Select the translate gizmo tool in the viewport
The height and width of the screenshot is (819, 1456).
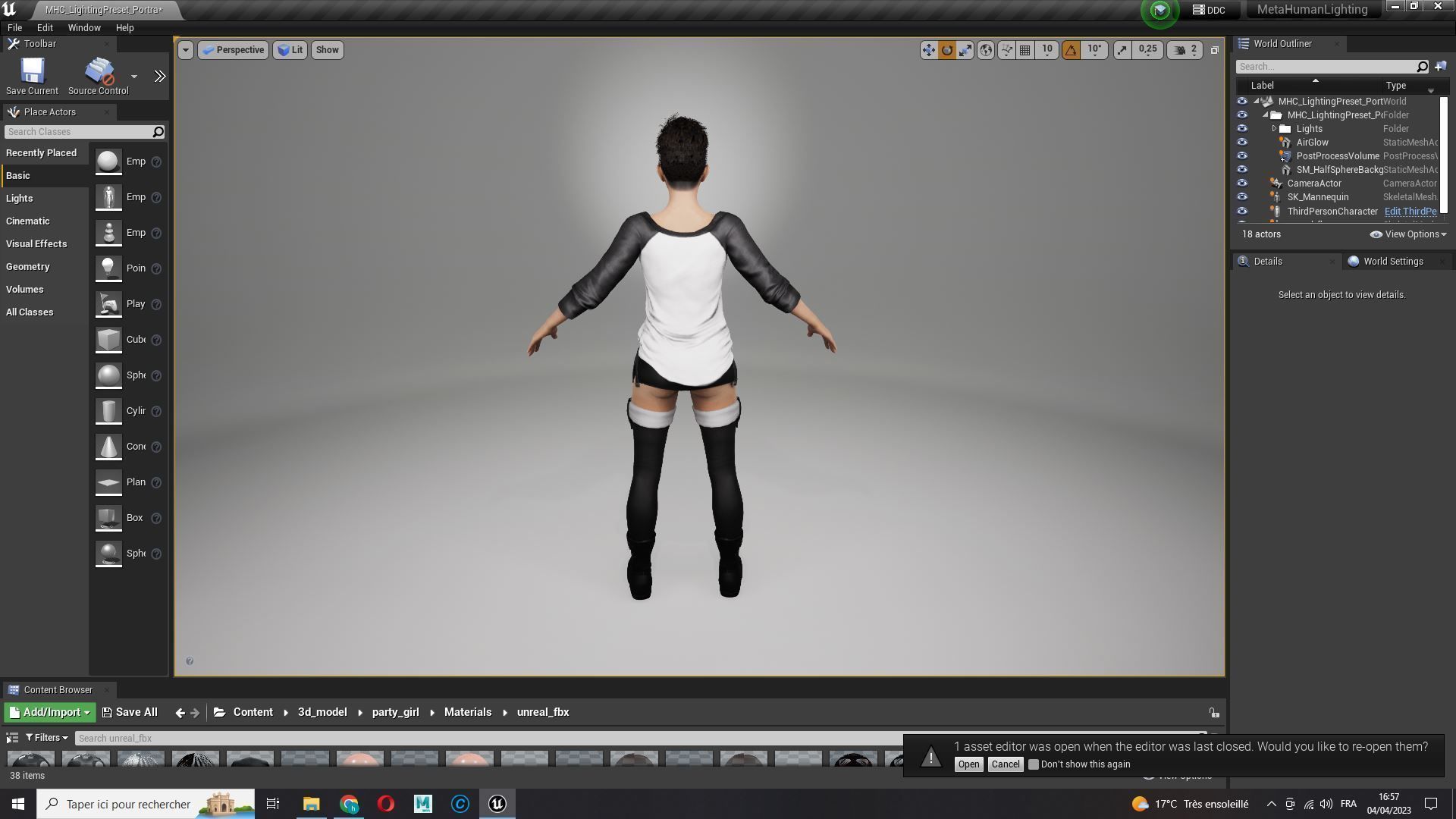tap(928, 50)
